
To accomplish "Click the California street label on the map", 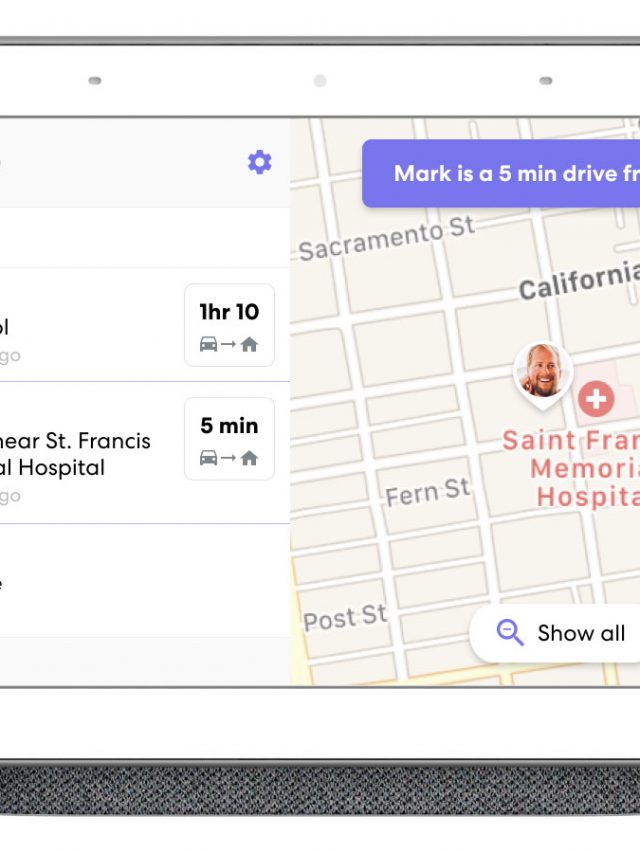I will pyautogui.click(x=579, y=281).
